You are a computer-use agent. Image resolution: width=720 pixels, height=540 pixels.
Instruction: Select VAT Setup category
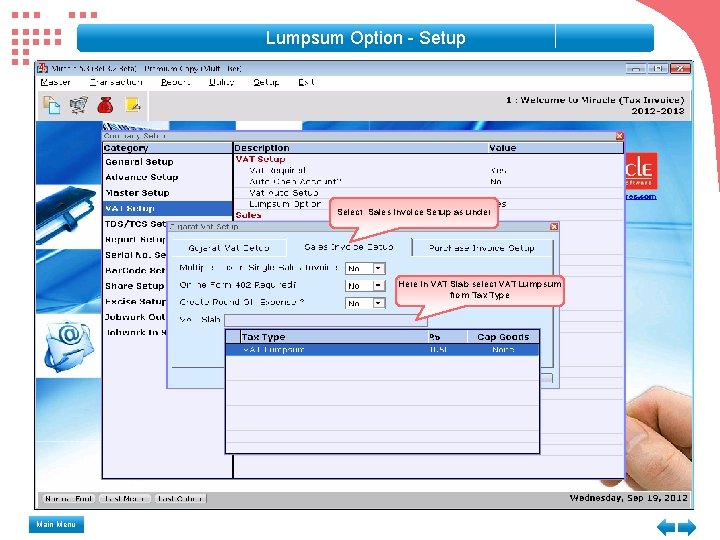click(x=168, y=208)
